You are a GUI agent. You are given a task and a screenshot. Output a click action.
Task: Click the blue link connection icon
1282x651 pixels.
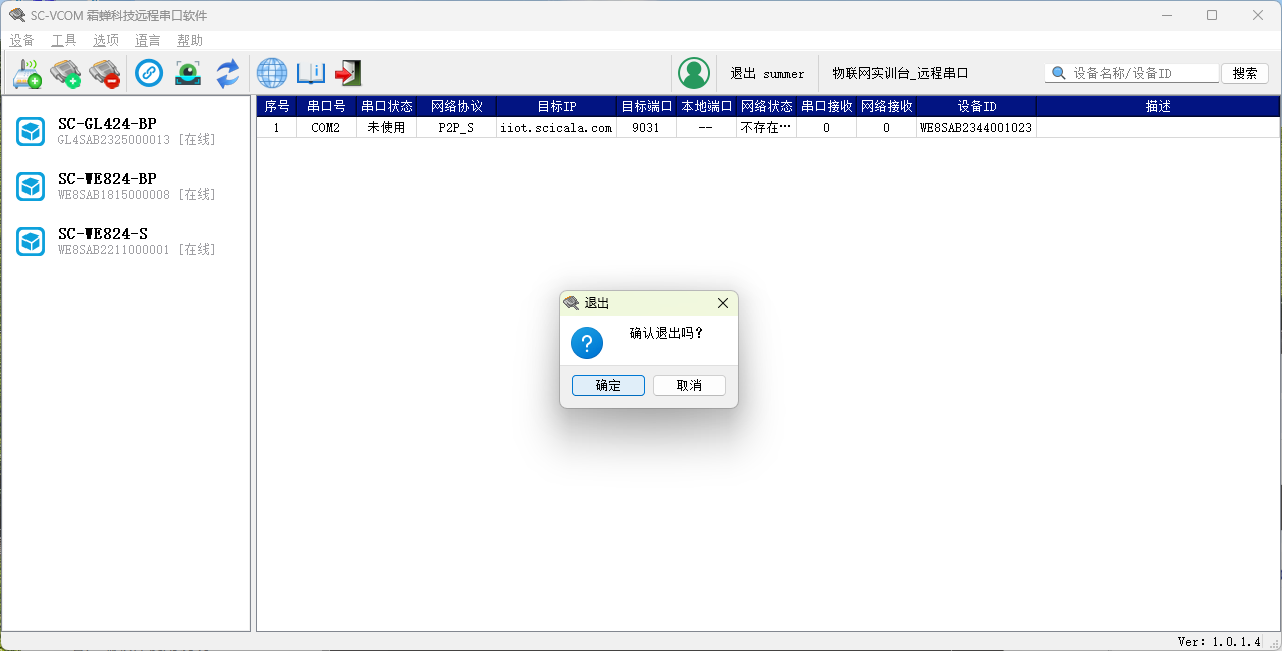click(149, 73)
